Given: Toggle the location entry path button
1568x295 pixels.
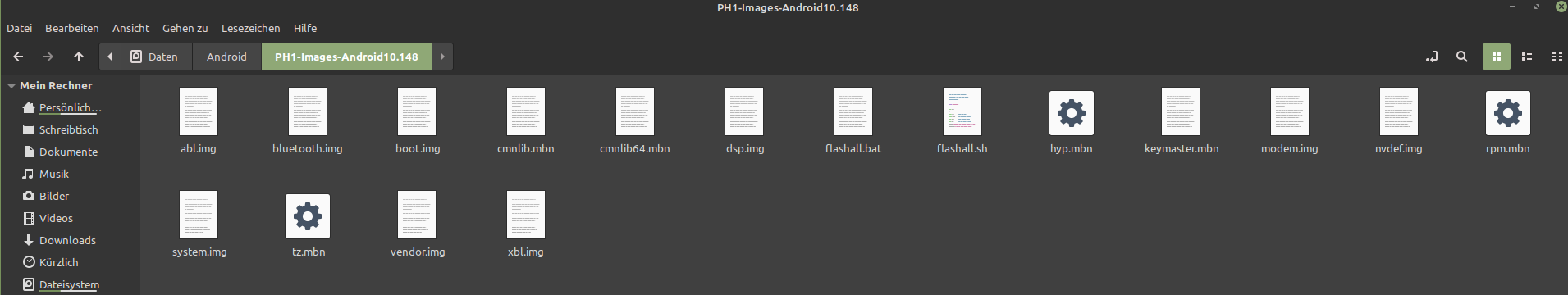Looking at the screenshot, I should pyautogui.click(x=1432, y=57).
